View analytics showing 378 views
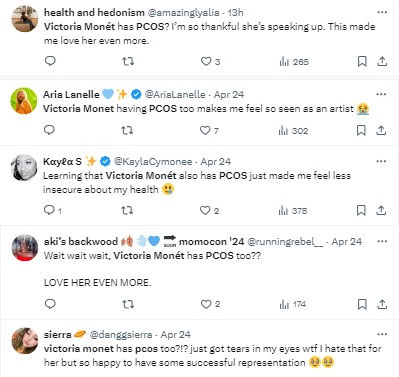399x377 pixels. 293,211
